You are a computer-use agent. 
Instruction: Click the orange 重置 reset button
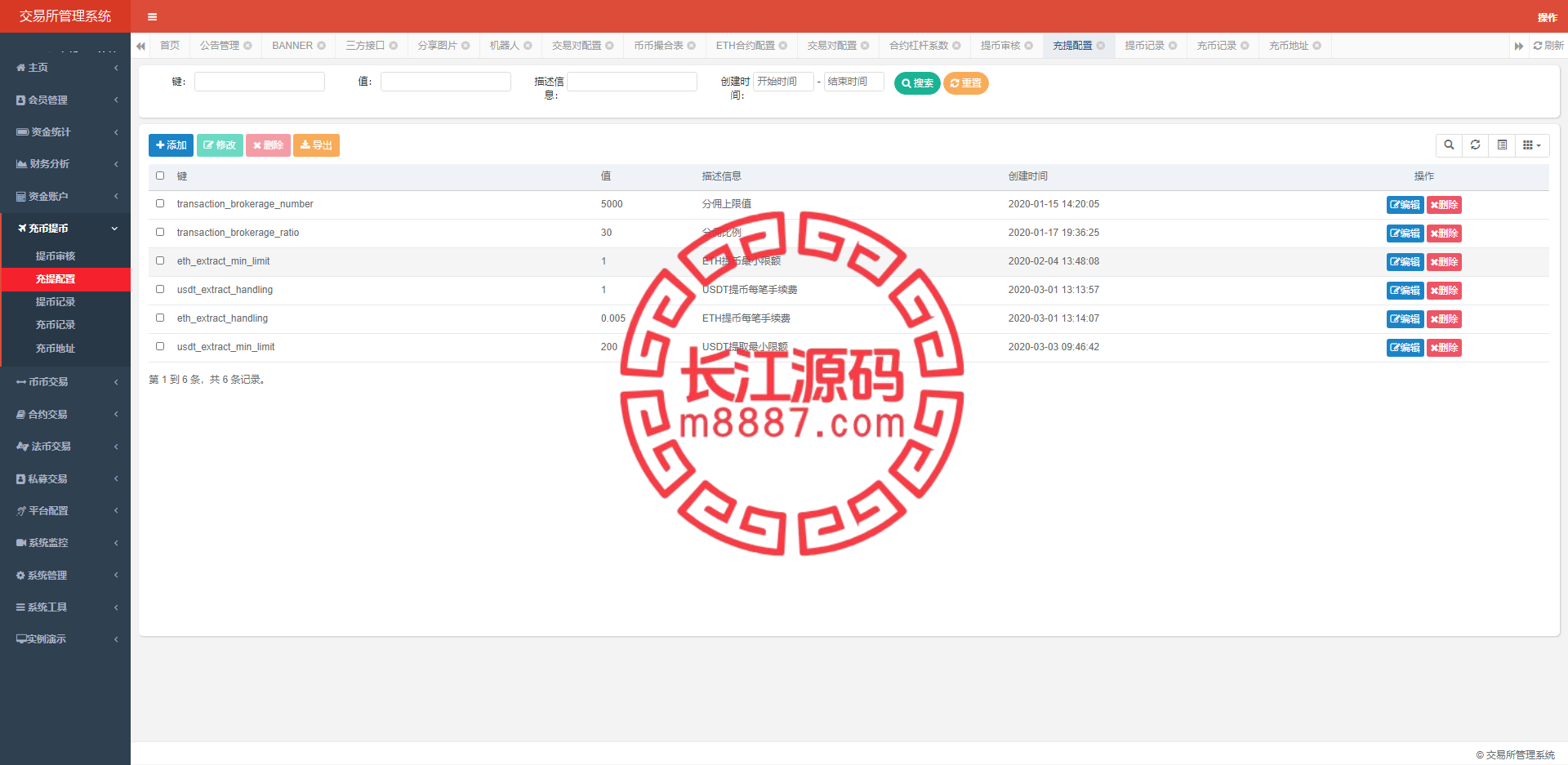[x=966, y=83]
